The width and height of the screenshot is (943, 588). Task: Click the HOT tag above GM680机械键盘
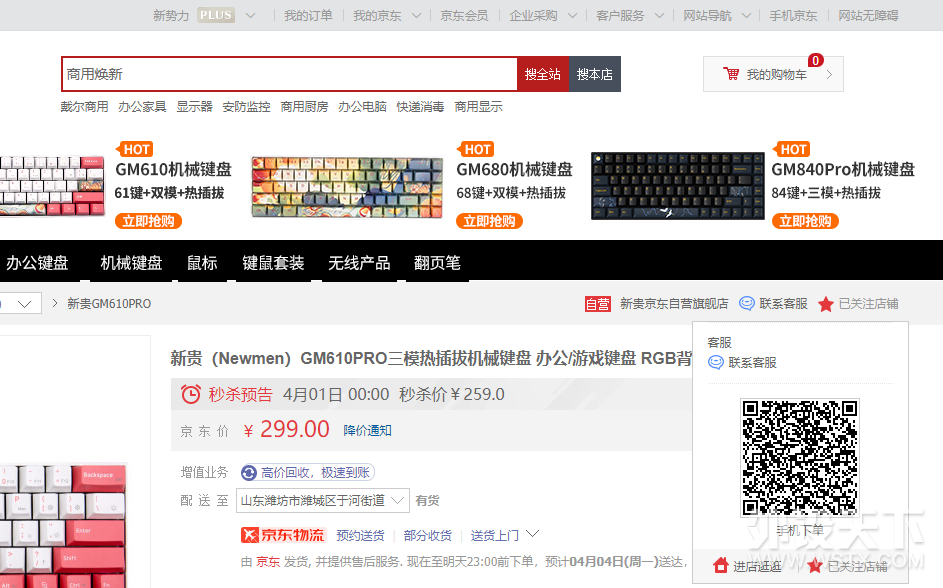(476, 149)
